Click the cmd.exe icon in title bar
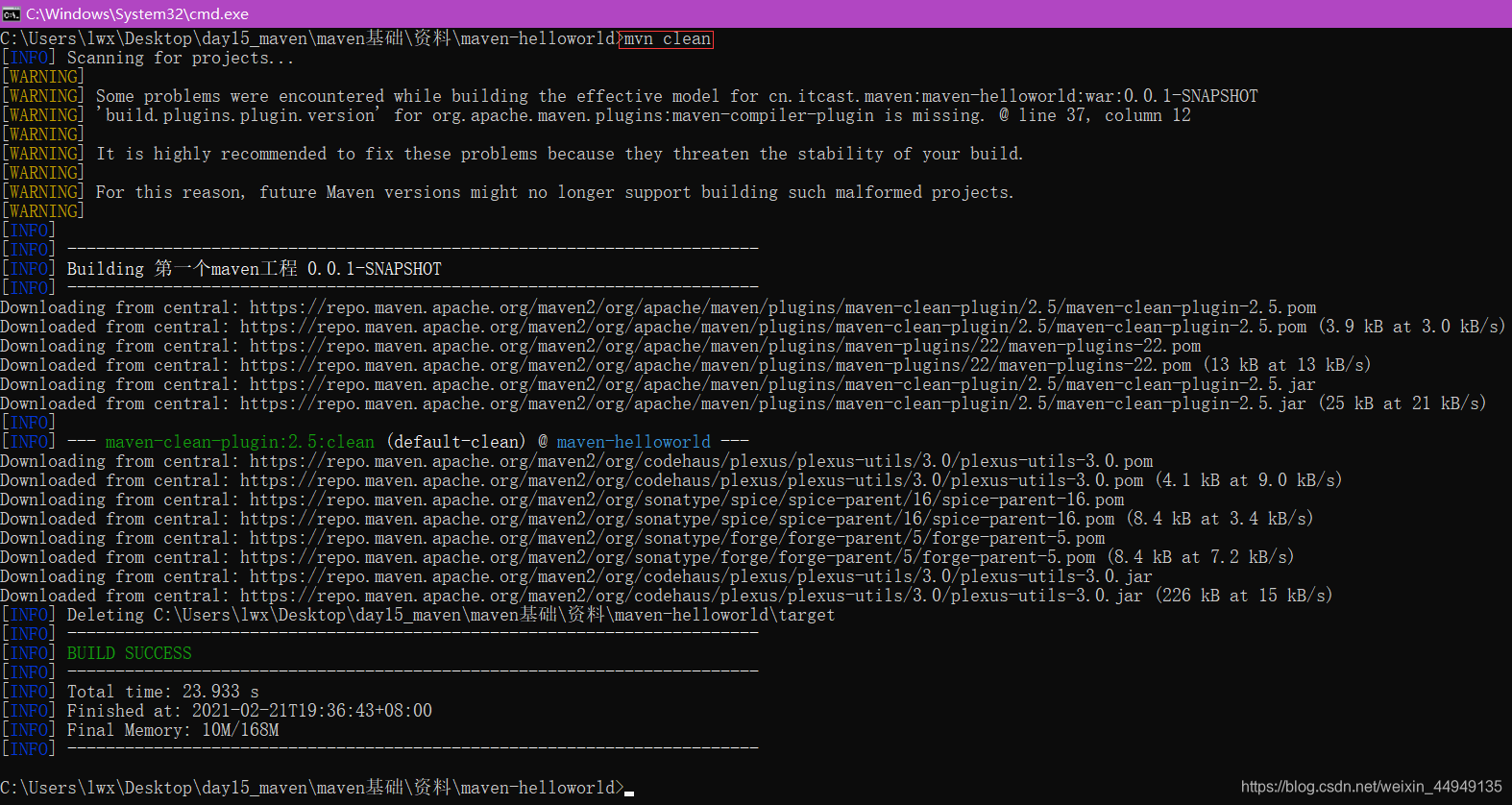The width and height of the screenshot is (1512, 805). coord(12,13)
